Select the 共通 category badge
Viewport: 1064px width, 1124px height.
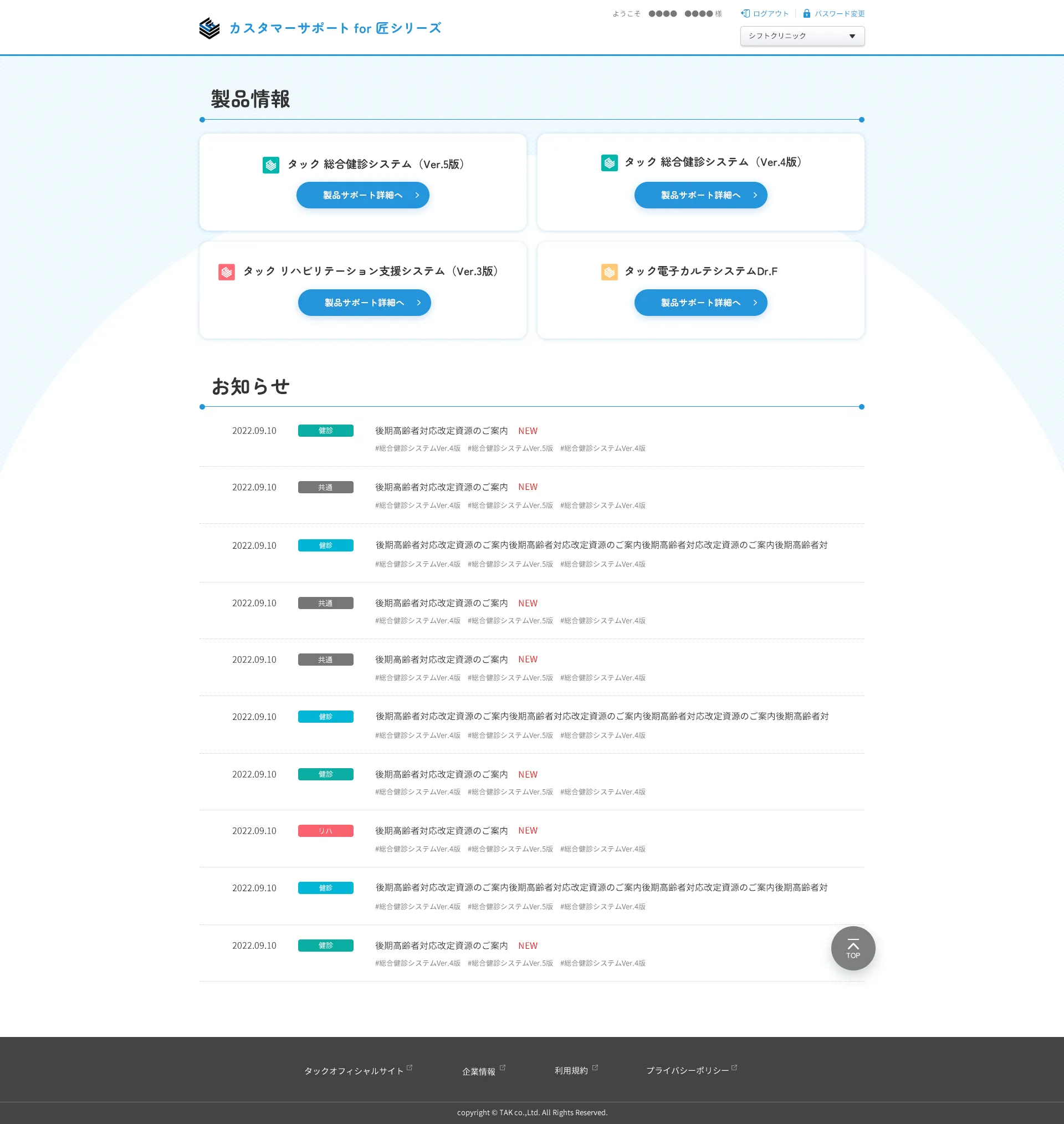(325, 487)
